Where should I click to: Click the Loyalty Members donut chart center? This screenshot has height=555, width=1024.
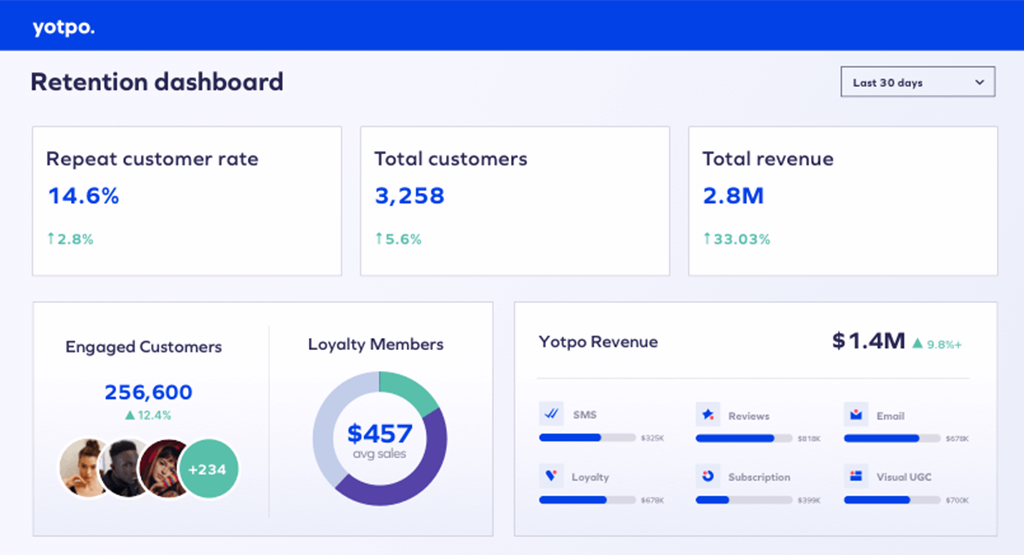coord(379,438)
